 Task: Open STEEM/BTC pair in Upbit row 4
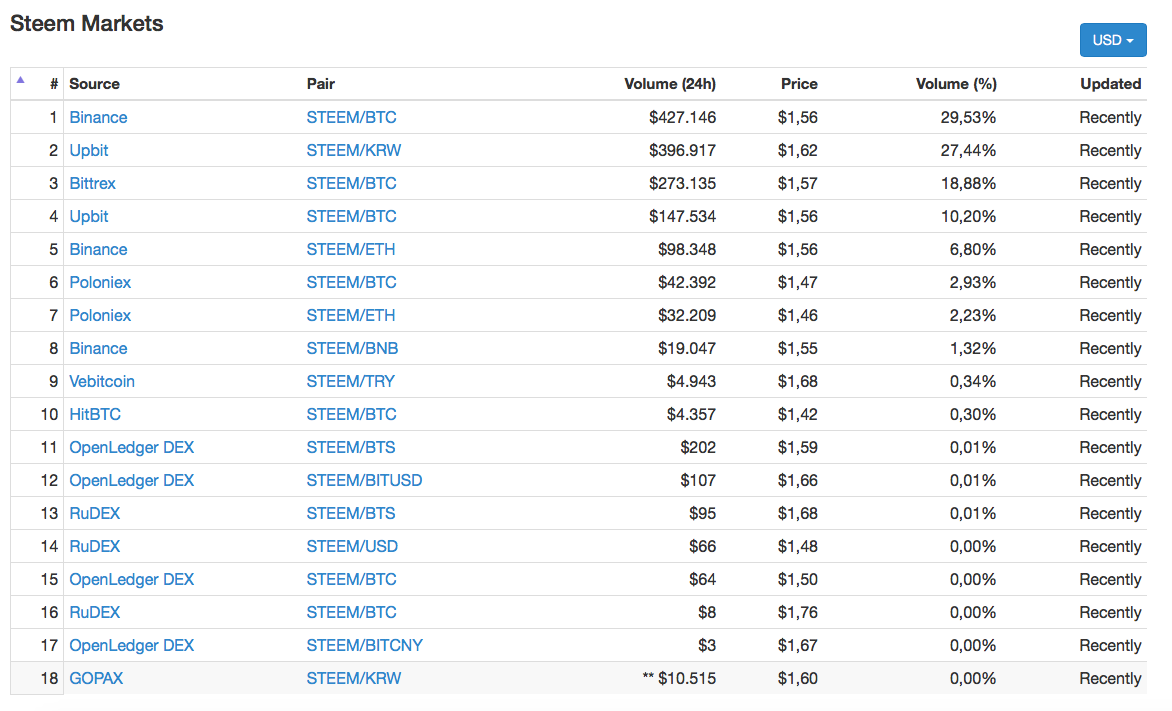pos(351,216)
